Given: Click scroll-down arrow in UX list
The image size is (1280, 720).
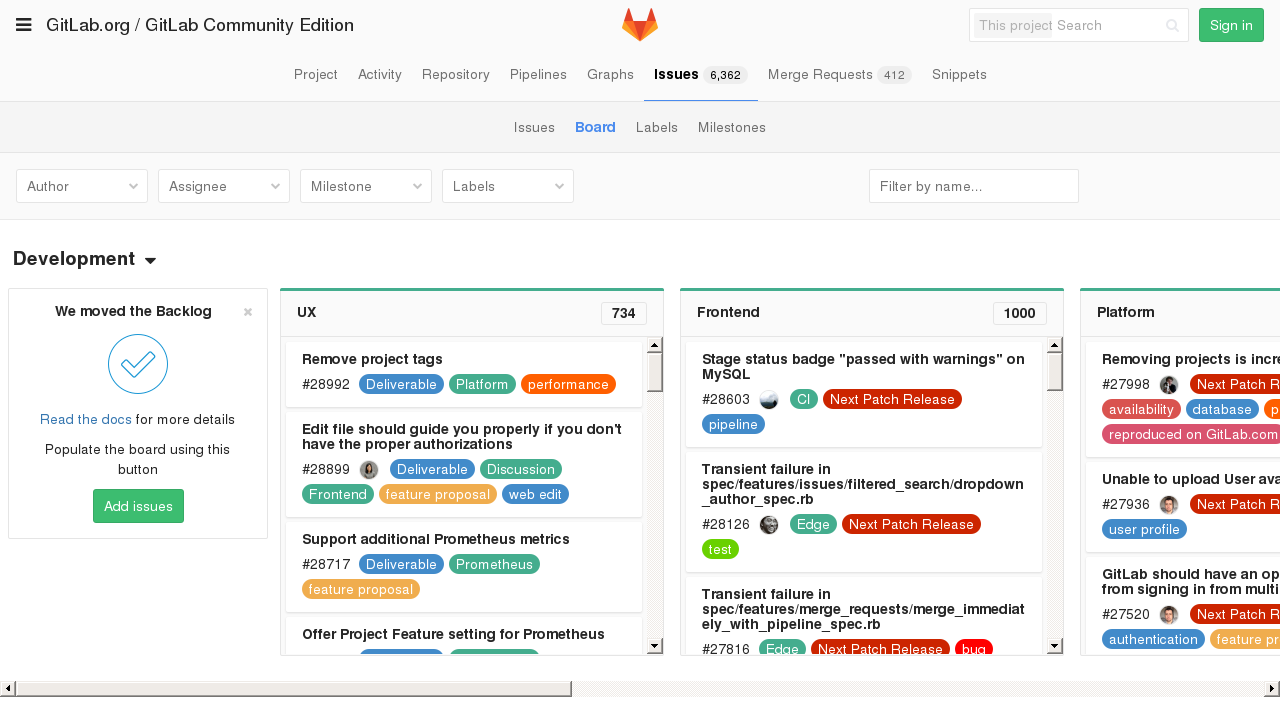Looking at the screenshot, I should (655, 646).
